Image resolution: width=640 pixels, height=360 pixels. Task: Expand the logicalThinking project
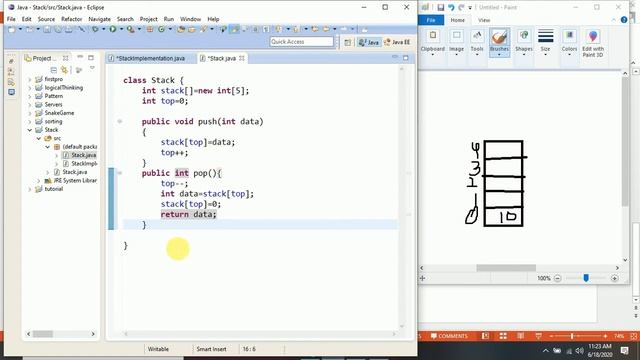coord(30,88)
